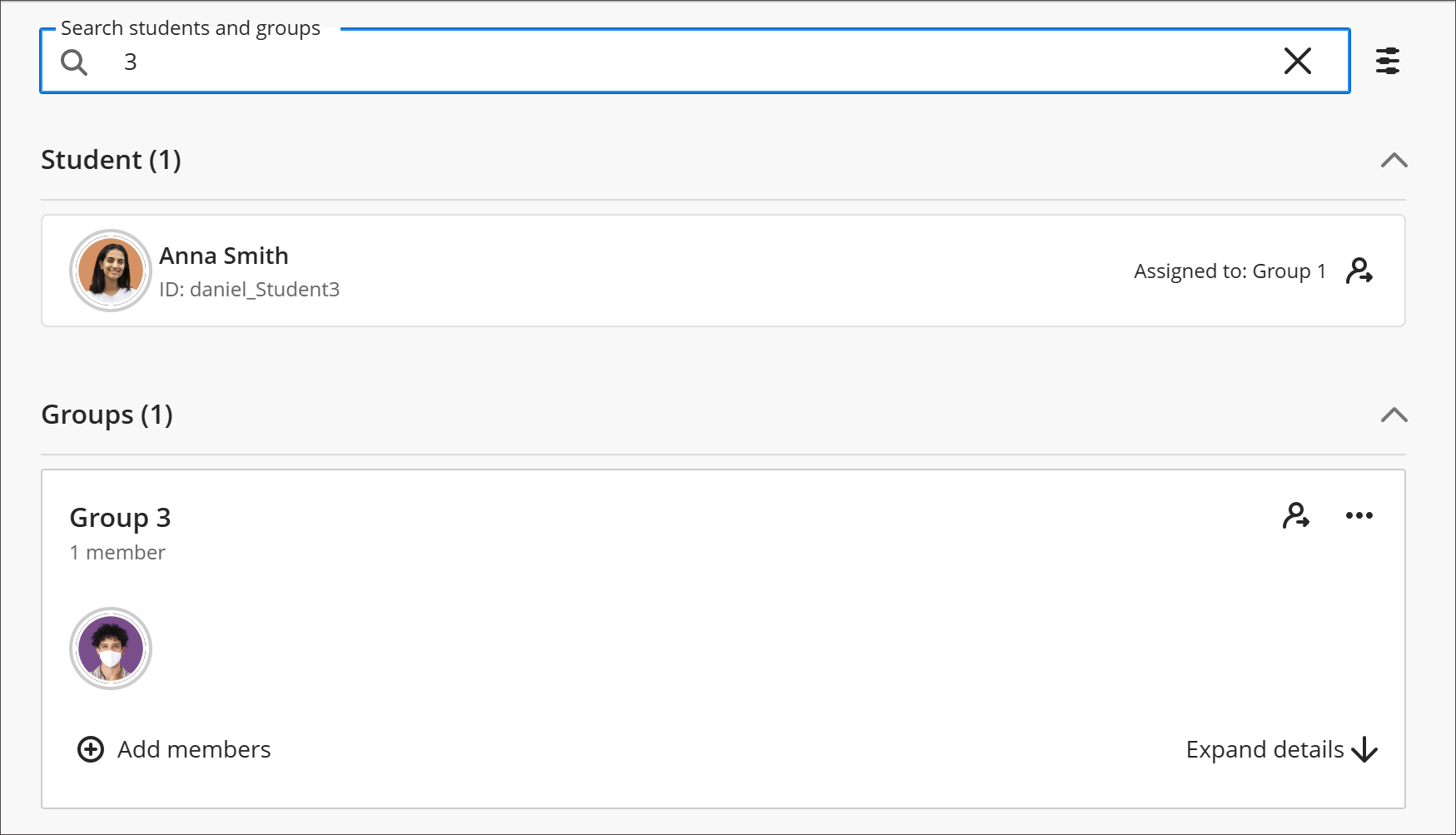Open the filter settings sliders icon
Image resolution: width=1456 pixels, height=835 pixels.
1388,61
